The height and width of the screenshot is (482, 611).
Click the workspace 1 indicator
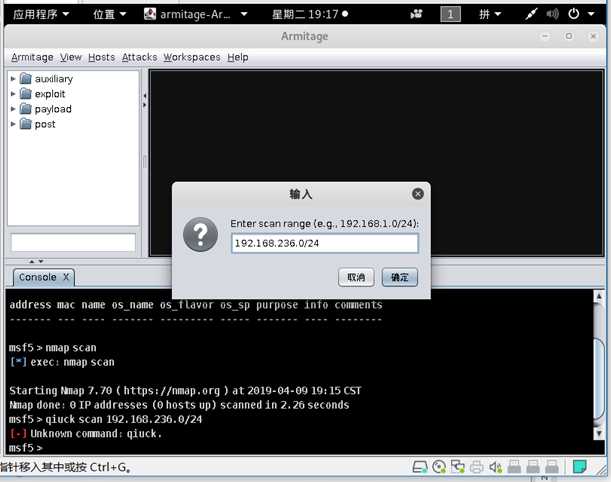click(450, 14)
